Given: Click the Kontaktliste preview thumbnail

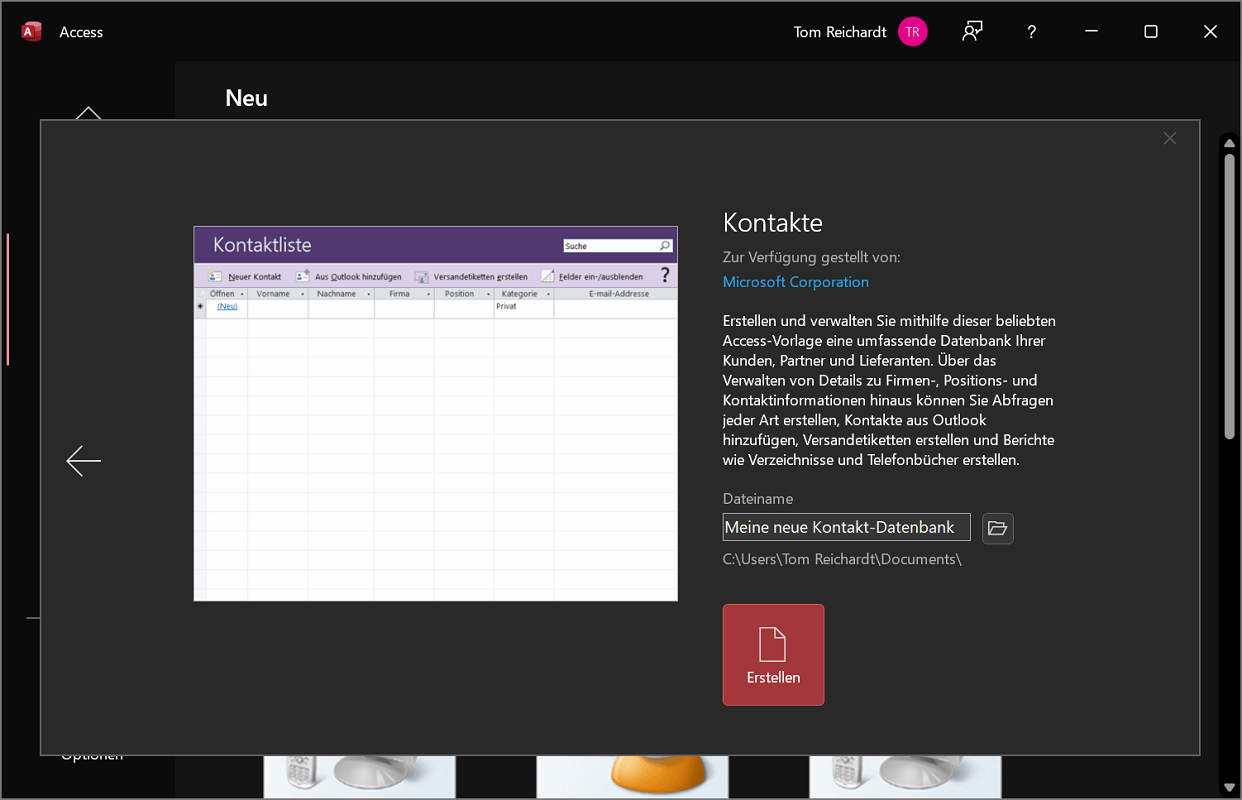Looking at the screenshot, I should click(x=435, y=413).
